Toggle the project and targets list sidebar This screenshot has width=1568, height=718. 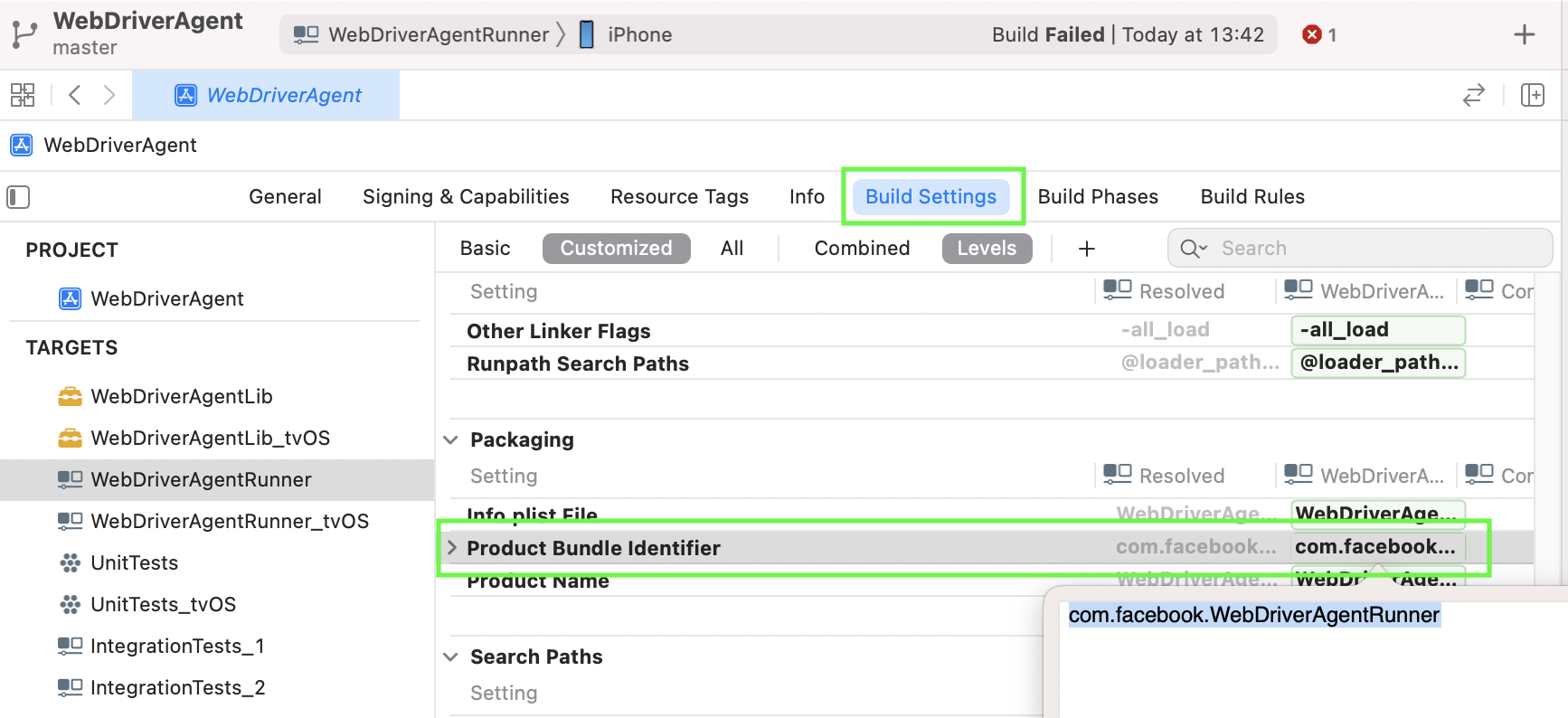[x=18, y=197]
